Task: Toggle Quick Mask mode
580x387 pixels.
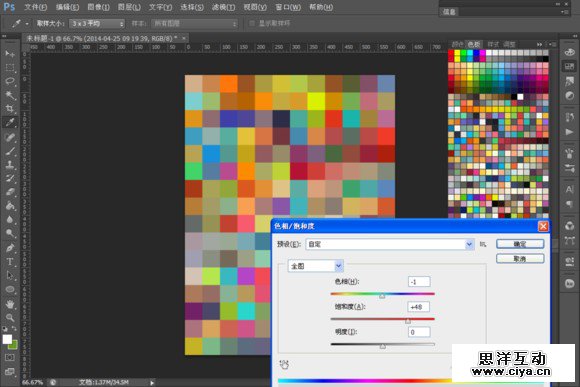Action: pos(10,357)
